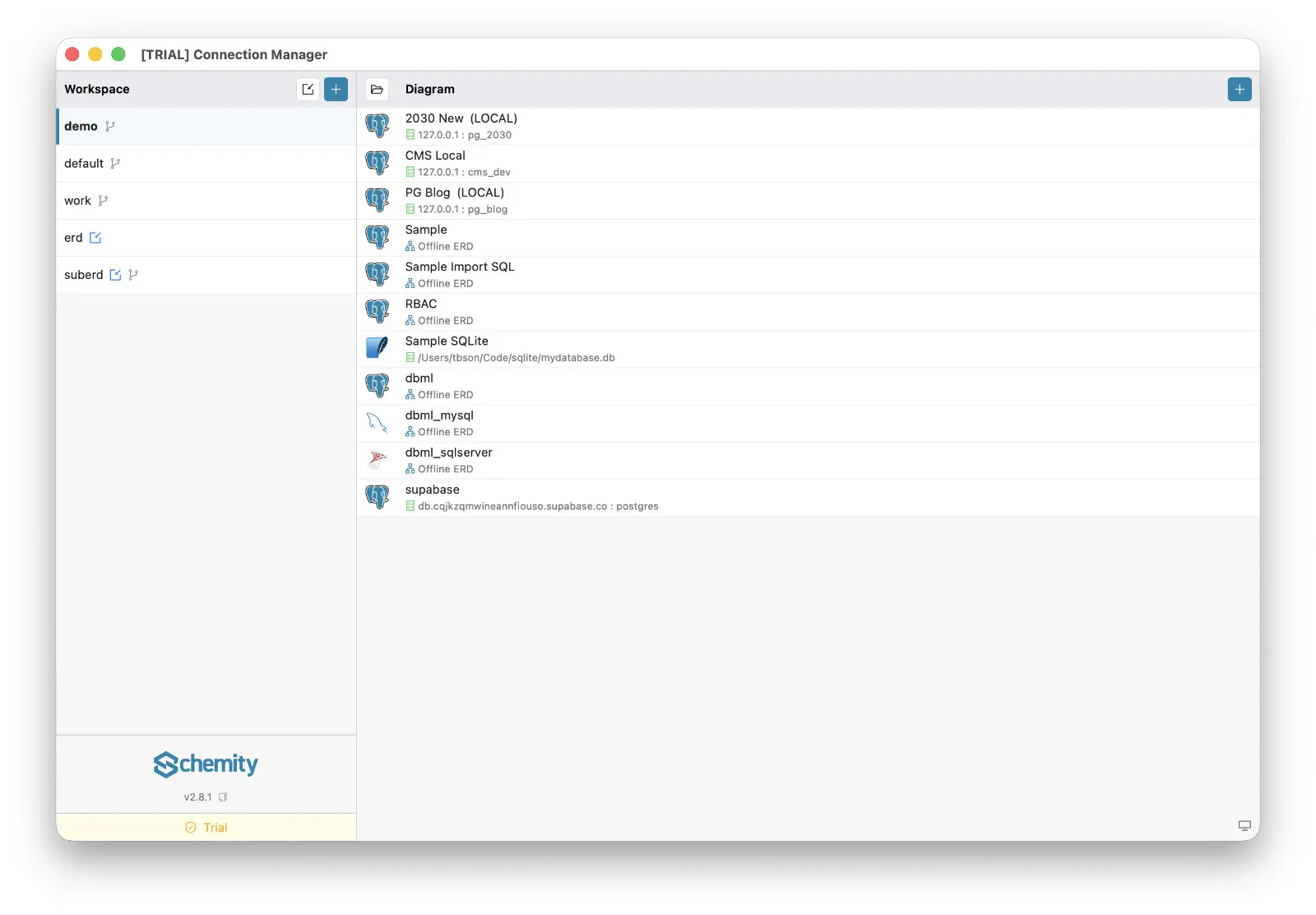Click the PostgreSQL icon of the Sample diagram
This screenshot has width=1316, height=915.
378,237
